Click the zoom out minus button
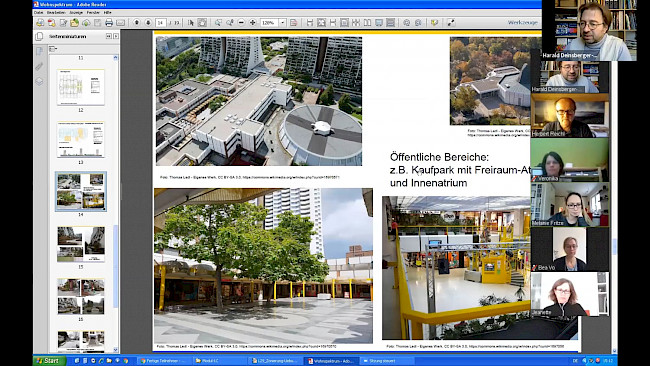The width and height of the screenshot is (650, 366). click(x=241, y=23)
